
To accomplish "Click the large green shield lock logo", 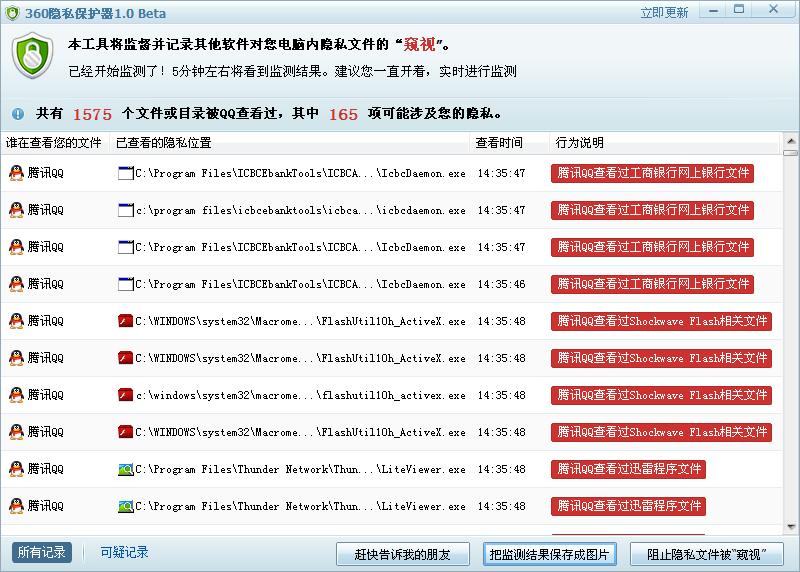I will click(x=33, y=56).
